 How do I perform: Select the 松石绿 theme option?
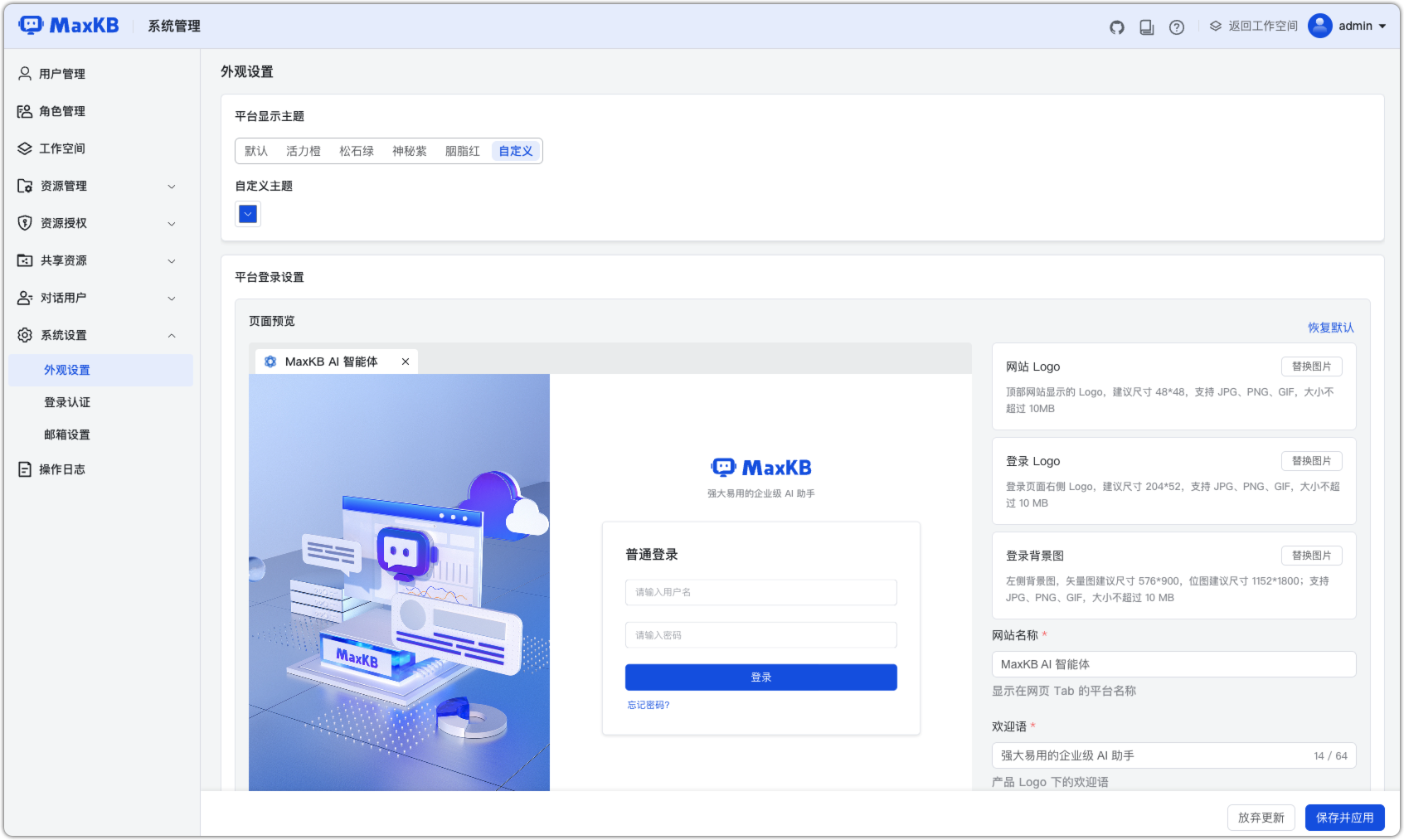tap(357, 150)
